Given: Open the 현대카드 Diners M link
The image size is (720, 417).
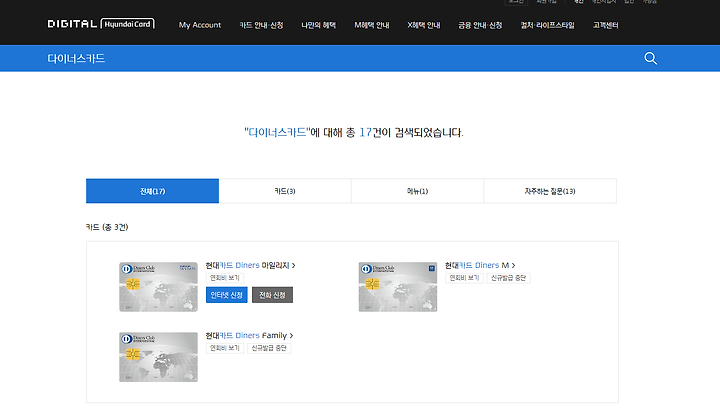Looking at the screenshot, I should click(x=477, y=265).
